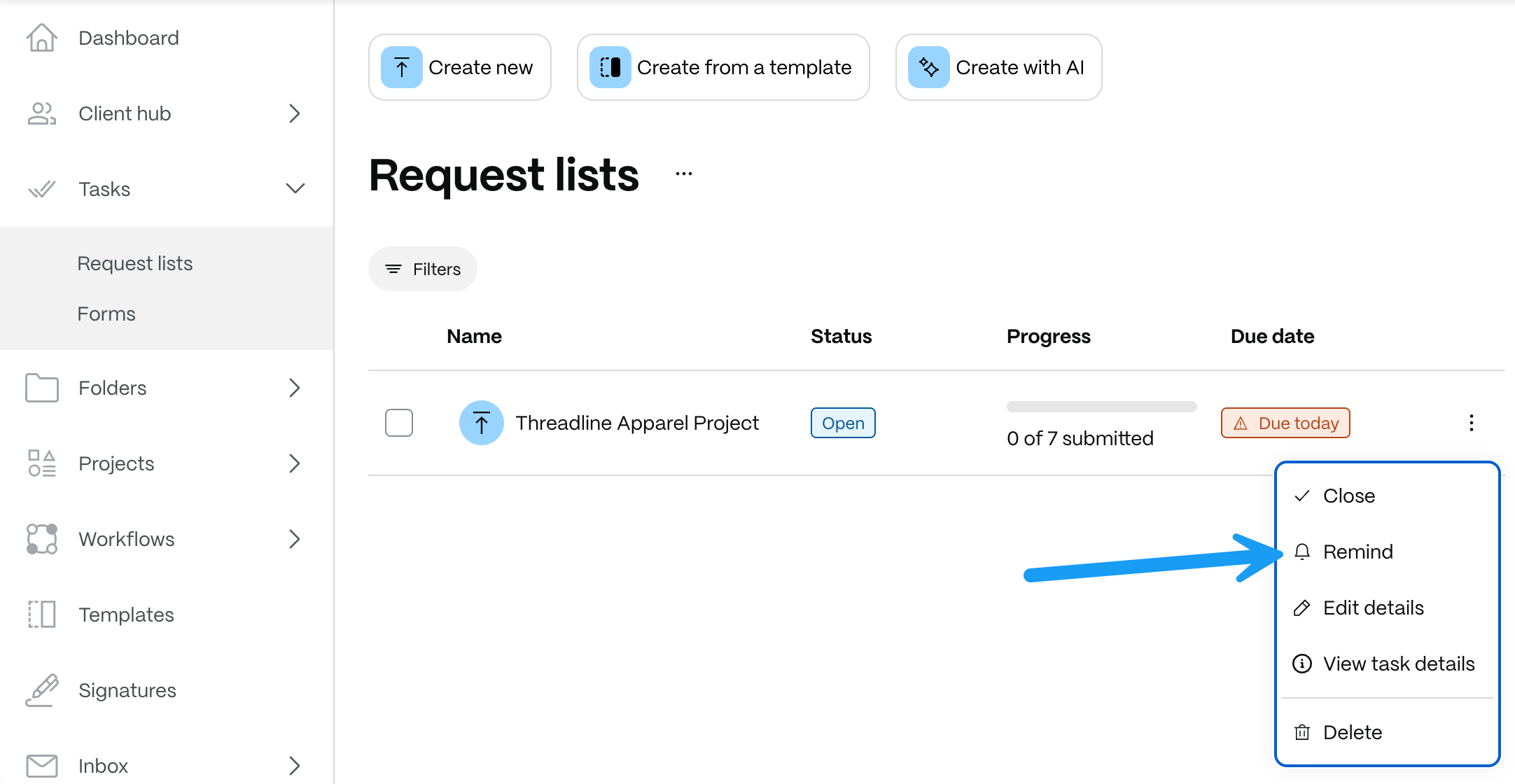Click the Create from a template button
Viewport: 1515px width, 784px height.
(x=723, y=67)
